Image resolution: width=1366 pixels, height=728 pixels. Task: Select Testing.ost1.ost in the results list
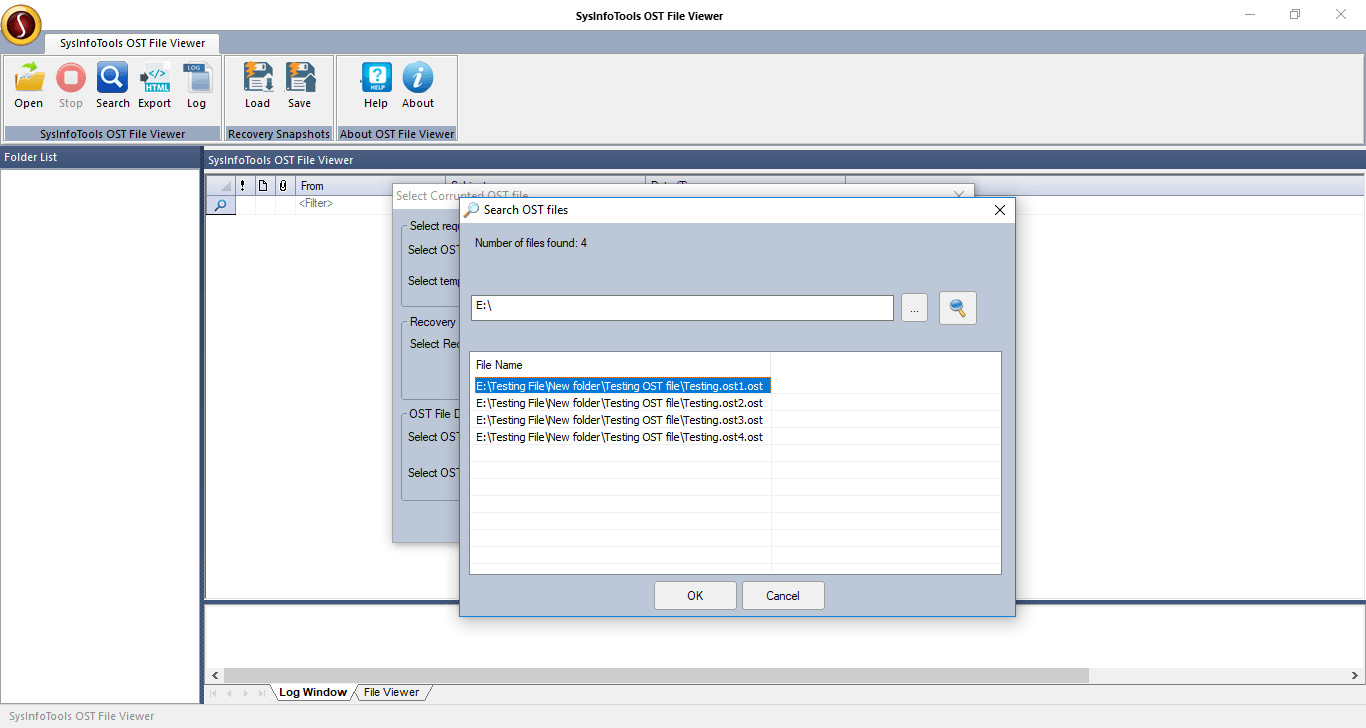click(x=620, y=386)
